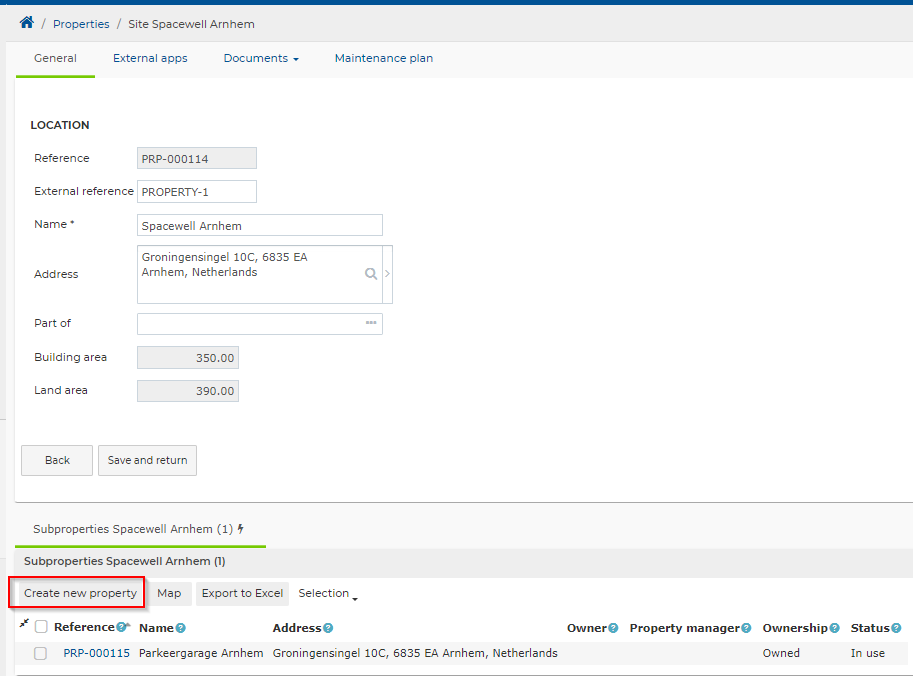913x676 pixels.
Task: Click Export to Excel
Action: (242, 593)
